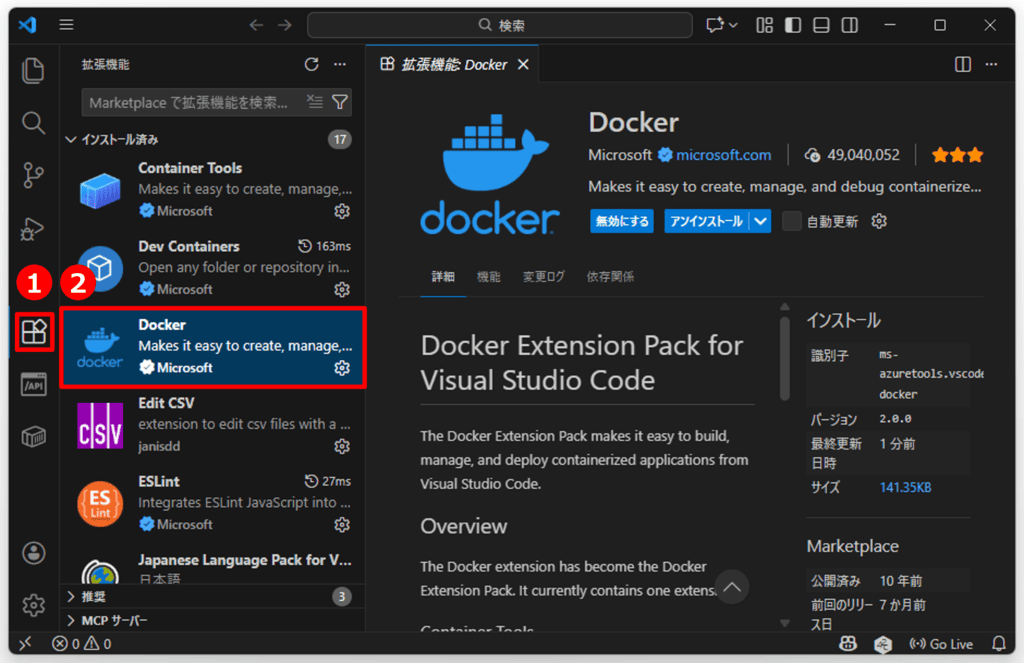Open the Search view in the sidebar
Viewport: 1024px width, 663px height.
pos(33,123)
